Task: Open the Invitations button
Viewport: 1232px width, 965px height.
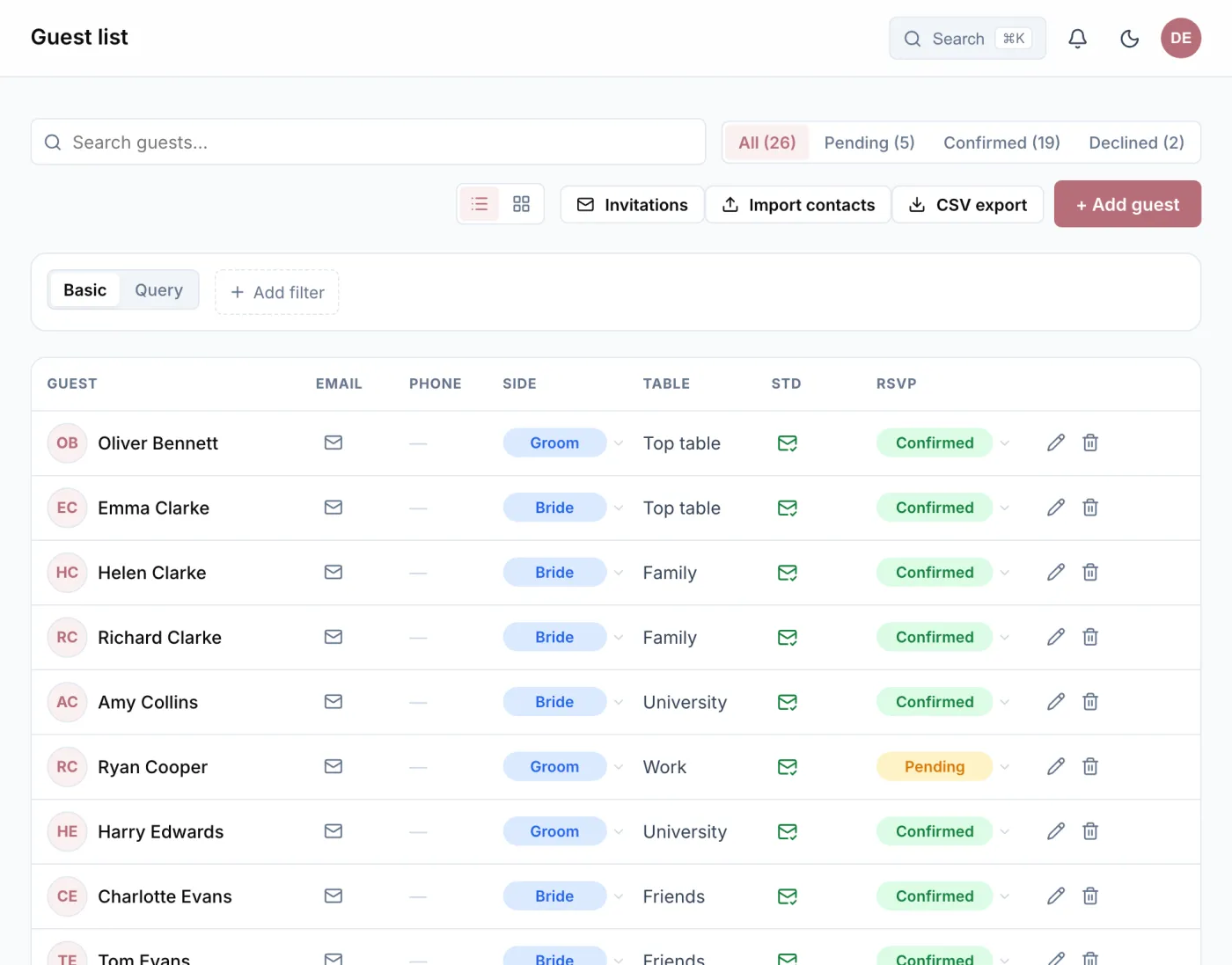Action: (632, 204)
